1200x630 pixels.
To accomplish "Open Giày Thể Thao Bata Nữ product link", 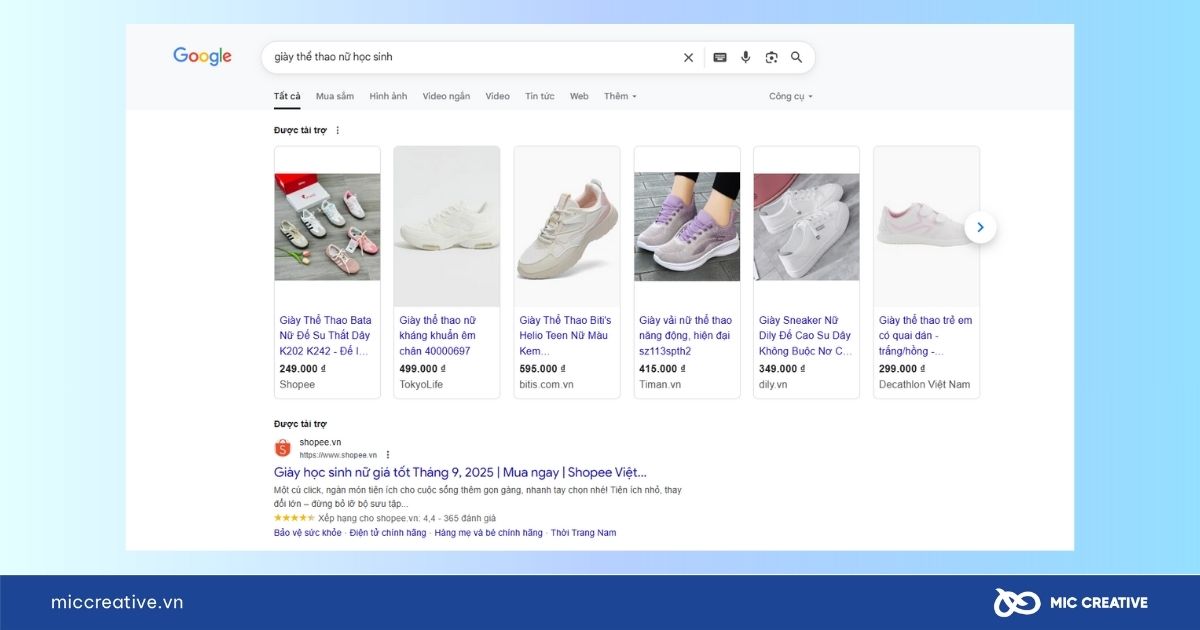I will pyautogui.click(x=326, y=335).
